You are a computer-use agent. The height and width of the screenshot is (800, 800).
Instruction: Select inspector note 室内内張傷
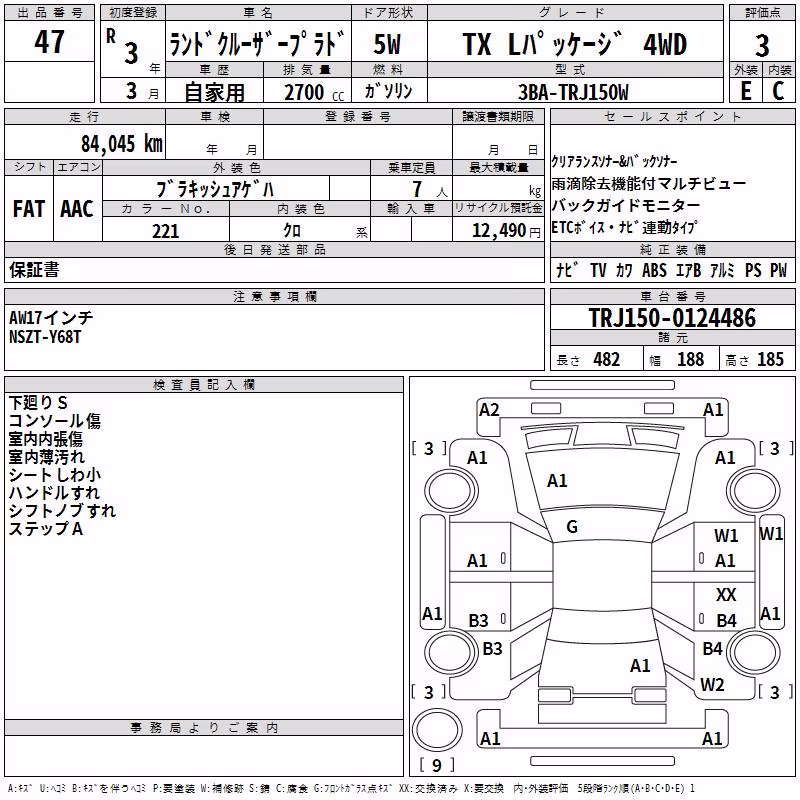[x=46, y=439]
